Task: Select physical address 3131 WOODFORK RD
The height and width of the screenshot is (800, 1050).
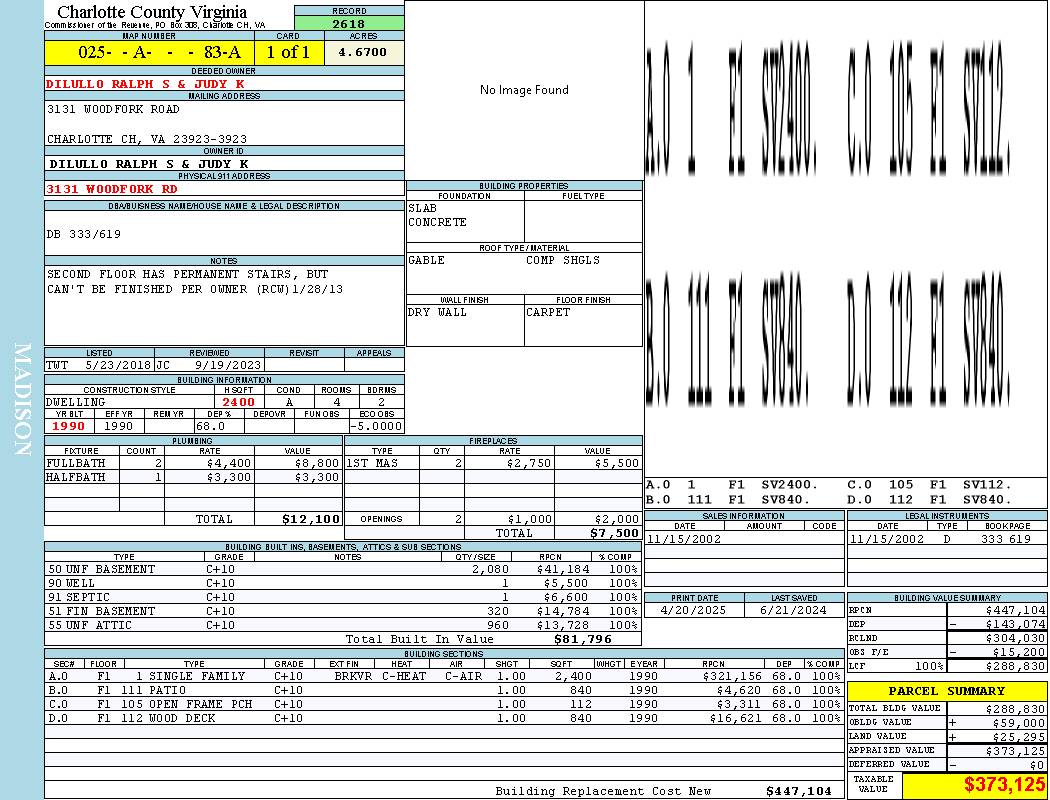Action: point(112,189)
